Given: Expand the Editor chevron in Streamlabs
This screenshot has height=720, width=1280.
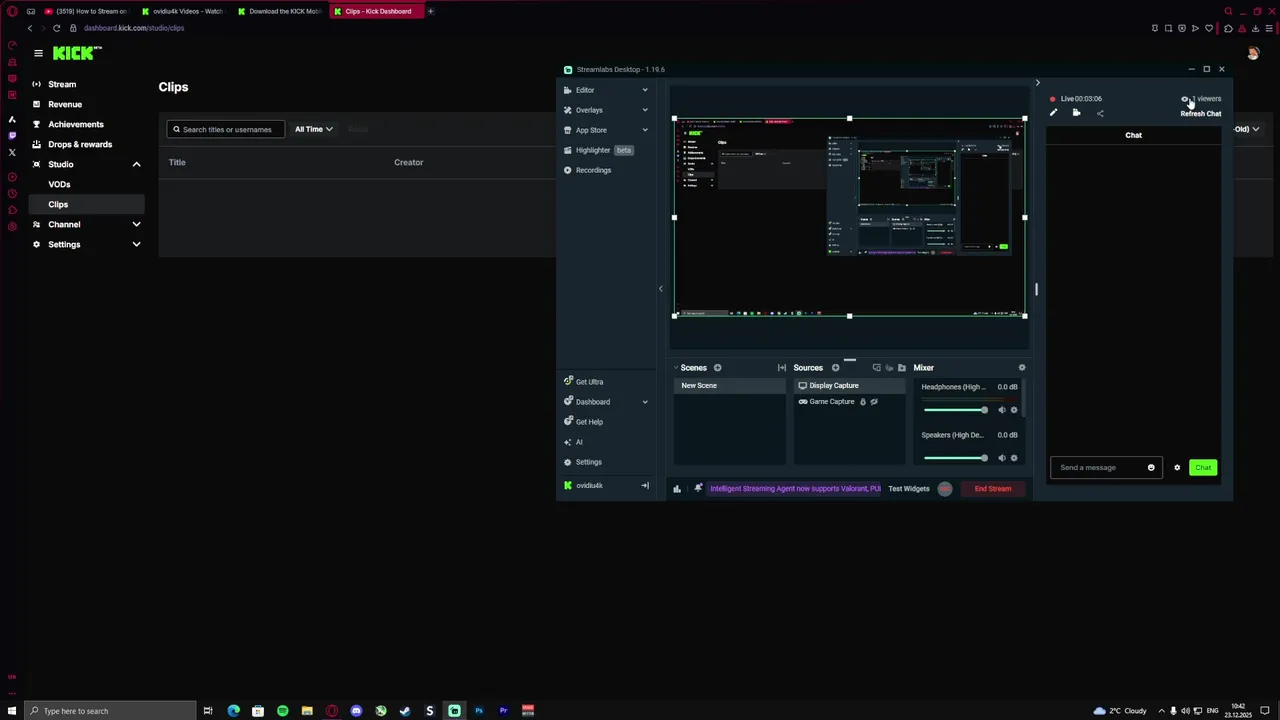Looking at the screenshot, I should click(645, 90).
